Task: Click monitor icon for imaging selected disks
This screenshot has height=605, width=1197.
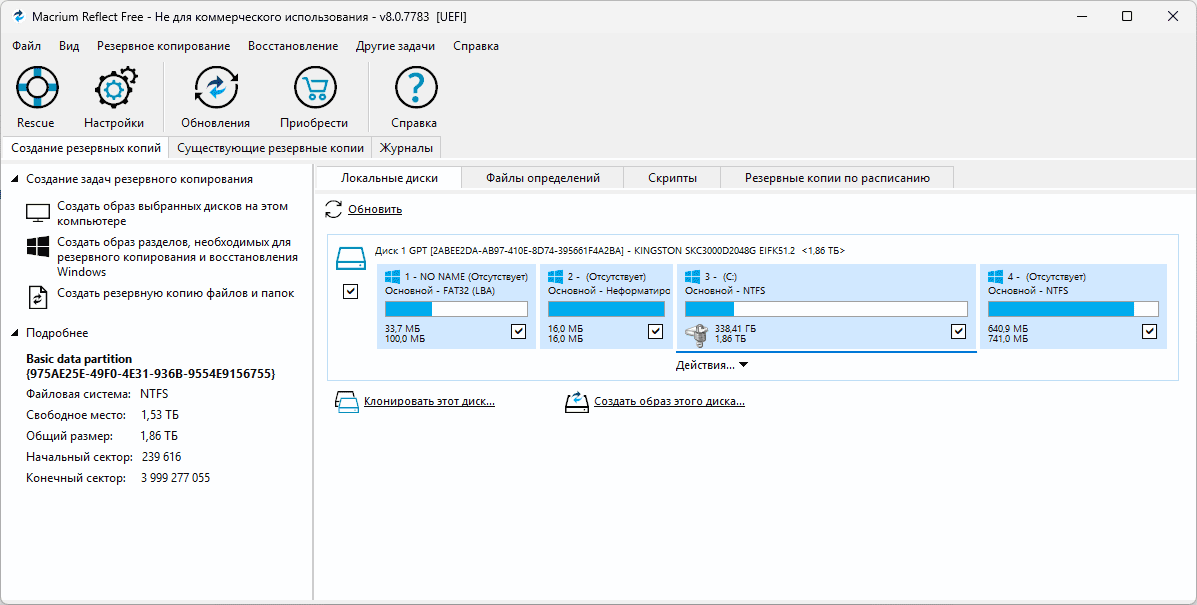Action: [x=38, y=213]
